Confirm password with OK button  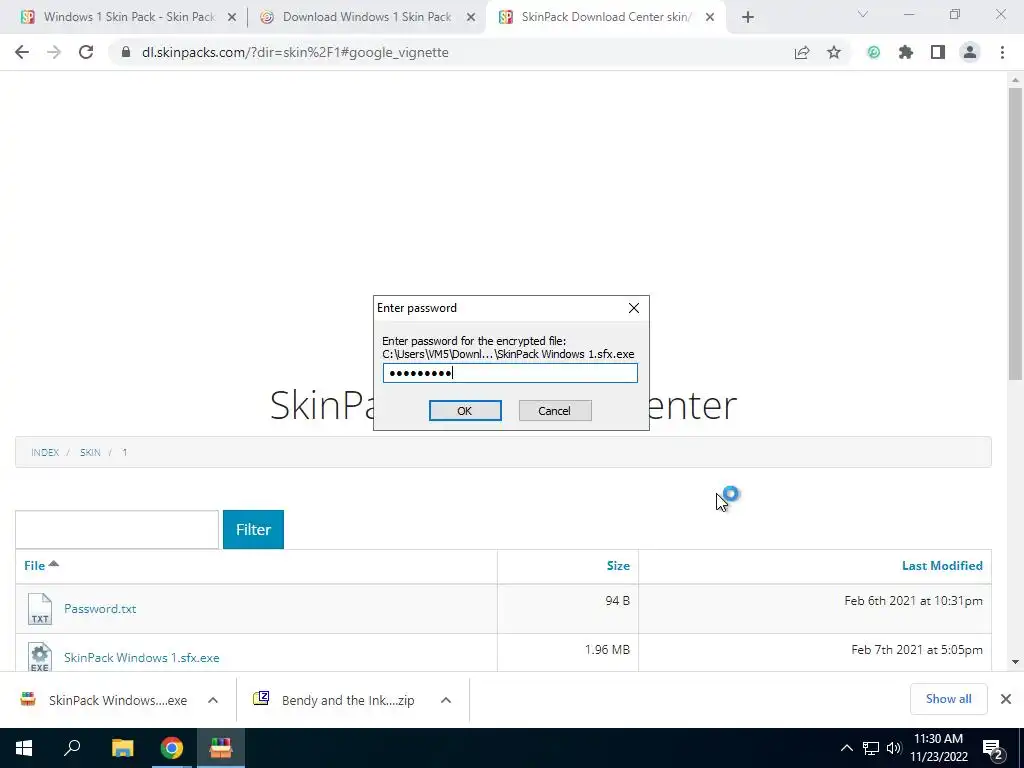(465, 411)
